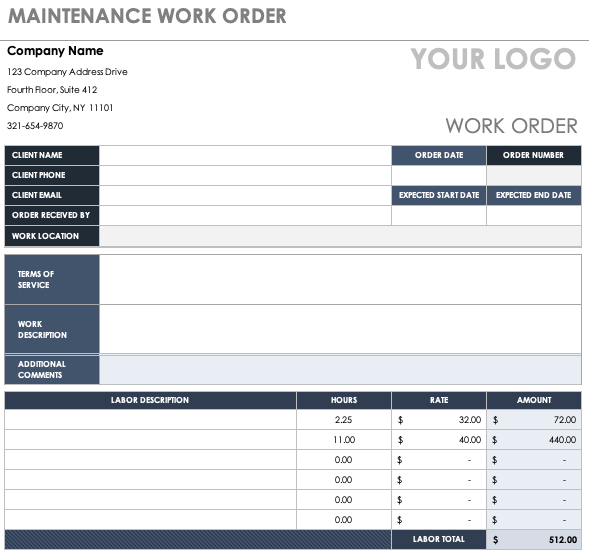Click the ORDER DATE header cell
Image resolution: width=589 pixels, height=556 pixels.
pos(439,155)
